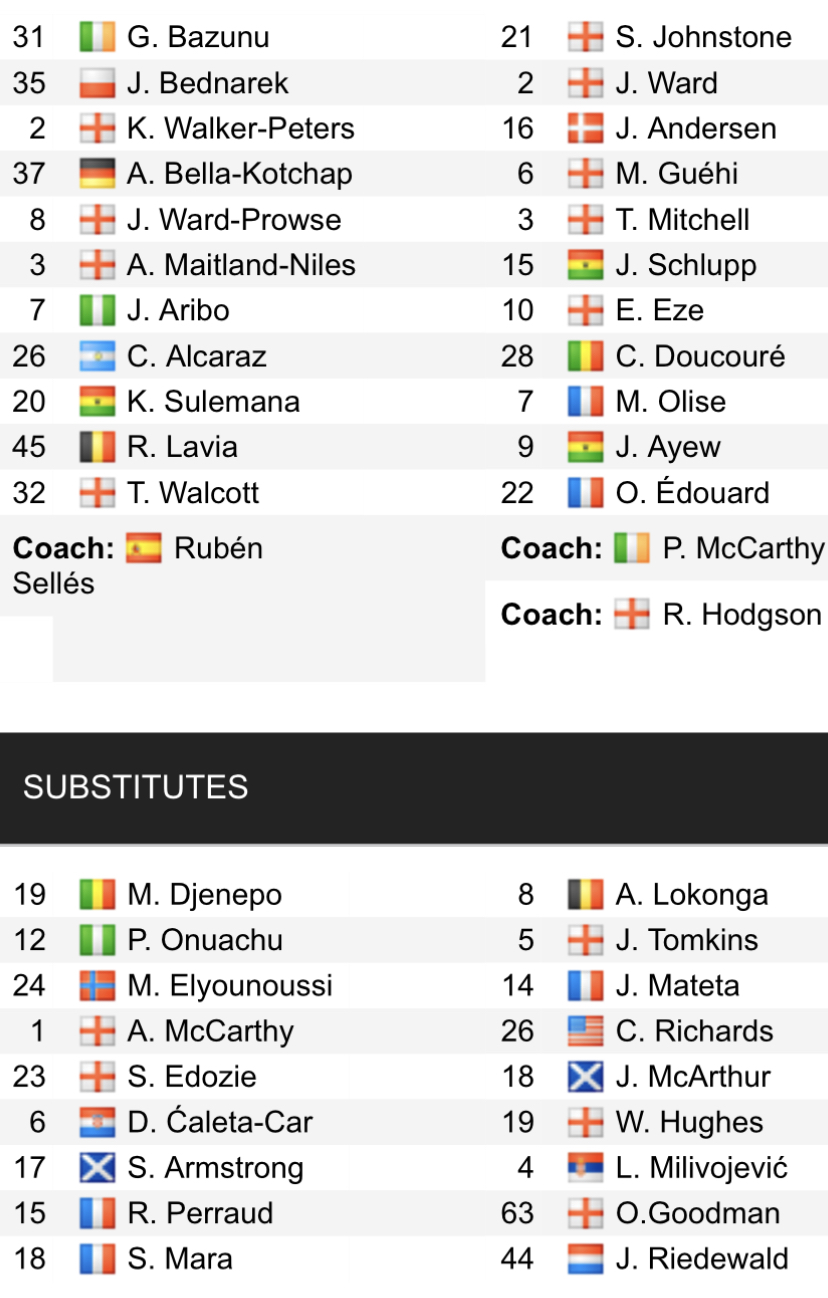Viewport: 828px width, 1298px height.
Task: Click the Argentine flag next to C. Alcaraz
Action: click(97, 357)
